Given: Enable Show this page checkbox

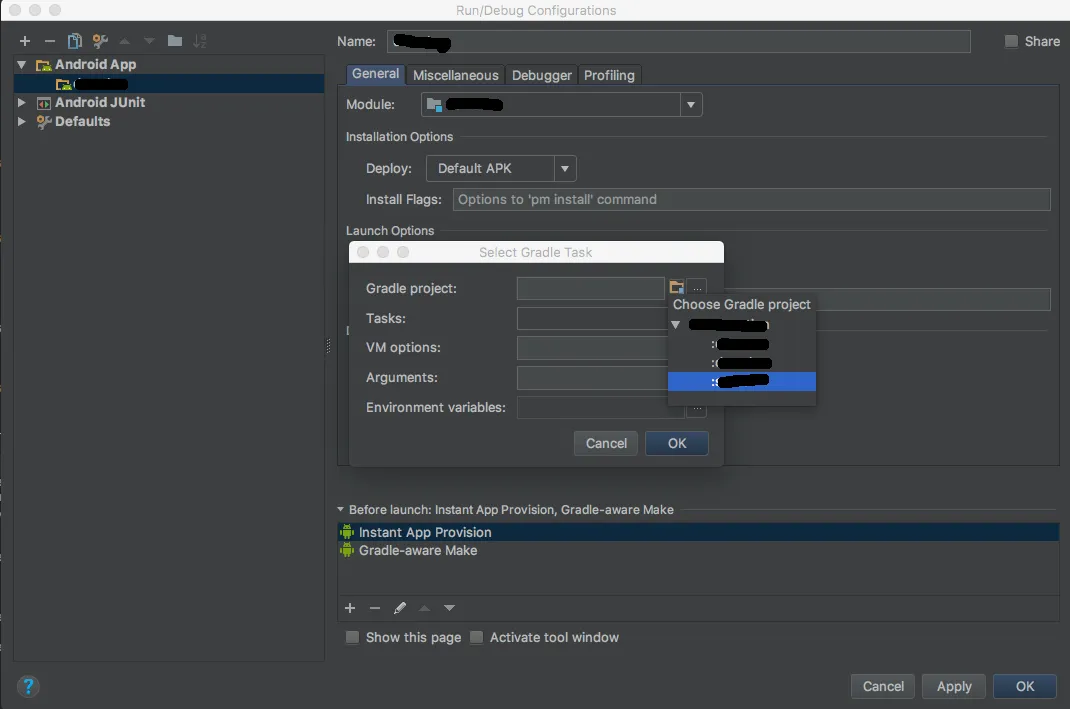Looking at the screenshot, I should coord(352,637).
